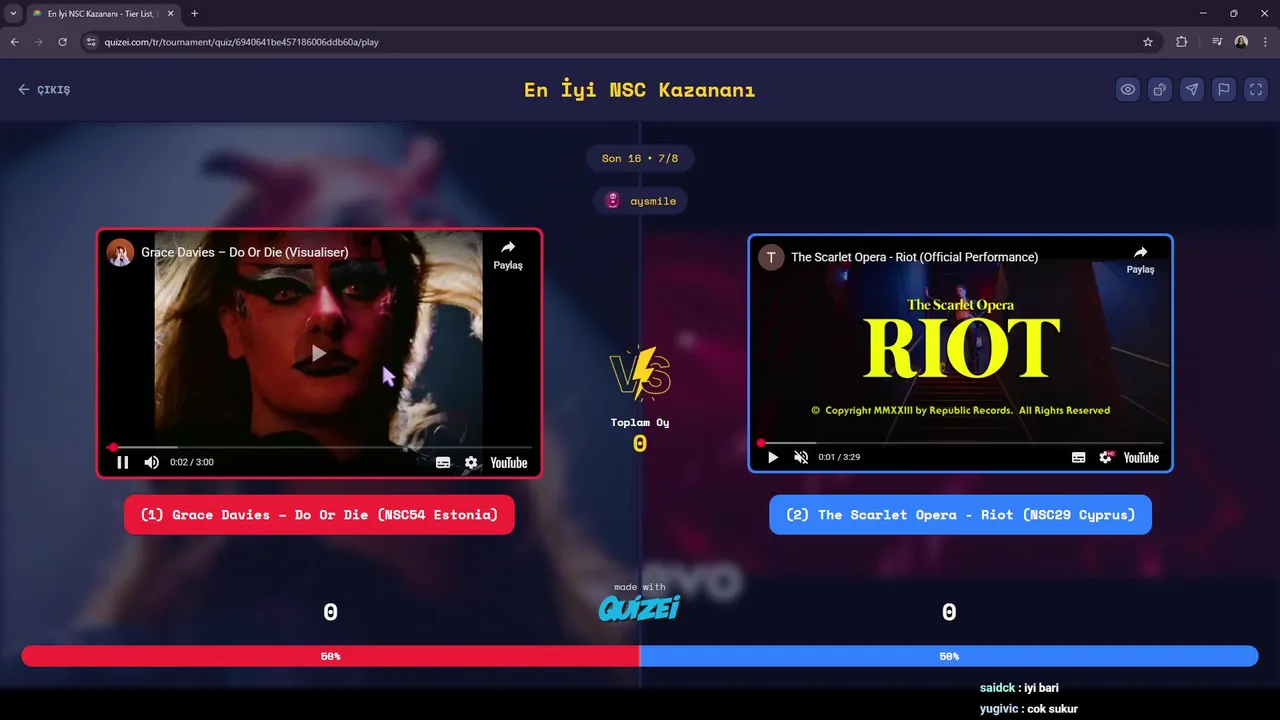Open the browser extensions menu
Image resolution: width=1280 pixels, height=720 pixels.
tap(1182, 42)
